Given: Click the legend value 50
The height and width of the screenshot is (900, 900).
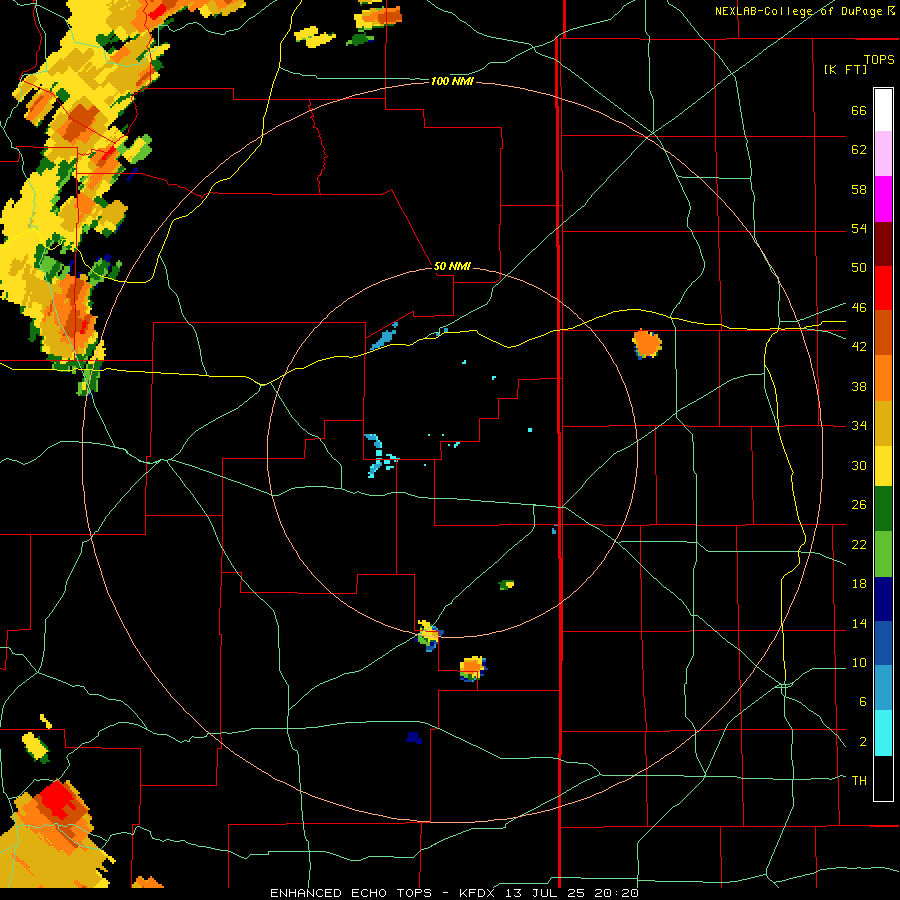Looking at the screenshot, I should pyautogui.click(x=859, y=267).
